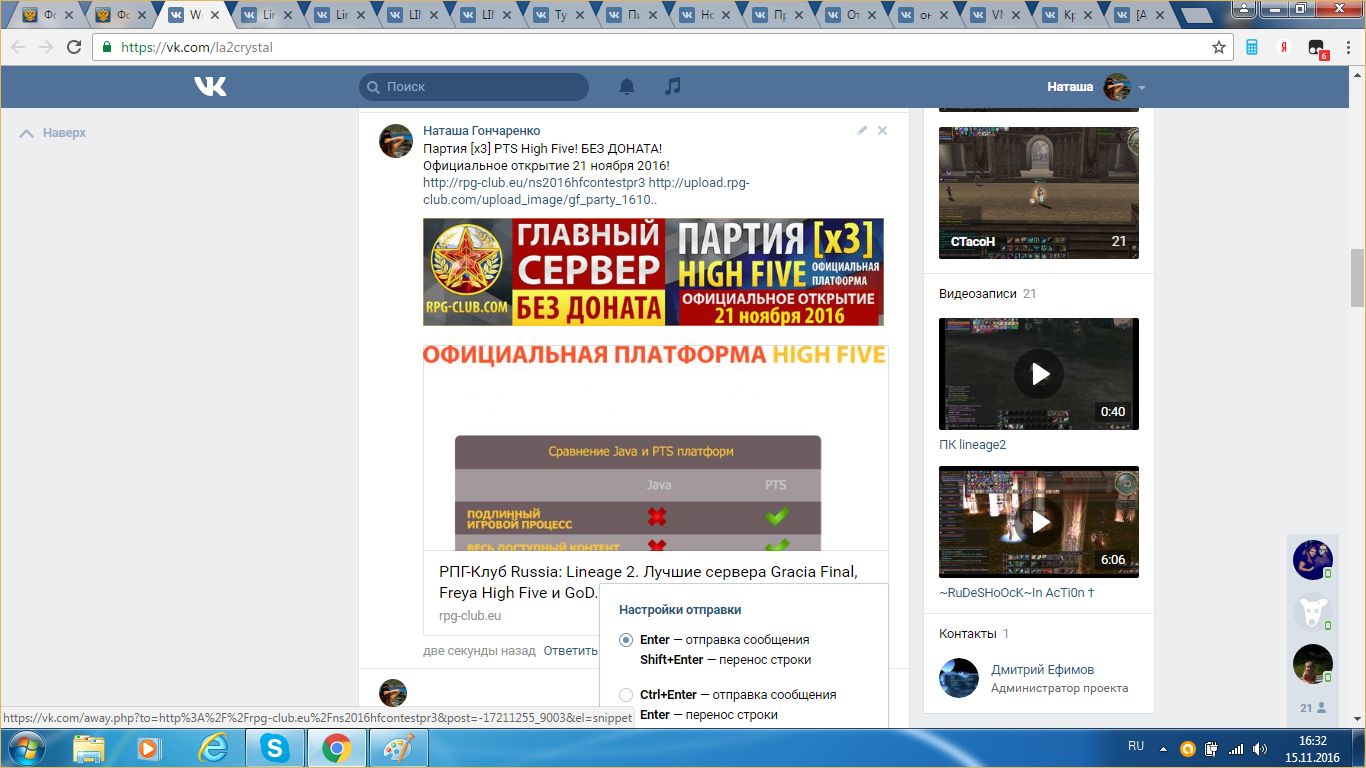
Task: Switch to the Но browser tab
Action: tap(705, 15)
